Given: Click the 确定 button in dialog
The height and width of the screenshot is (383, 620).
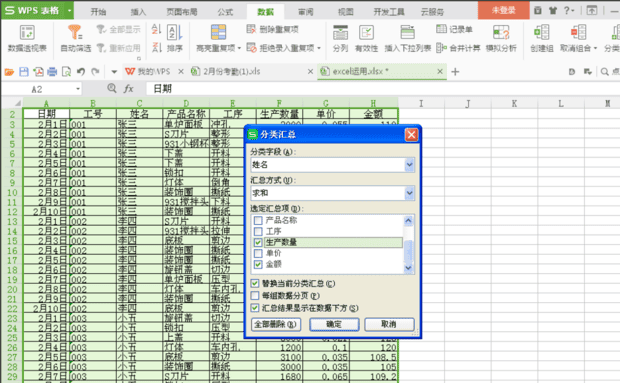Looking at the screenshot, I should click(334, 324).
